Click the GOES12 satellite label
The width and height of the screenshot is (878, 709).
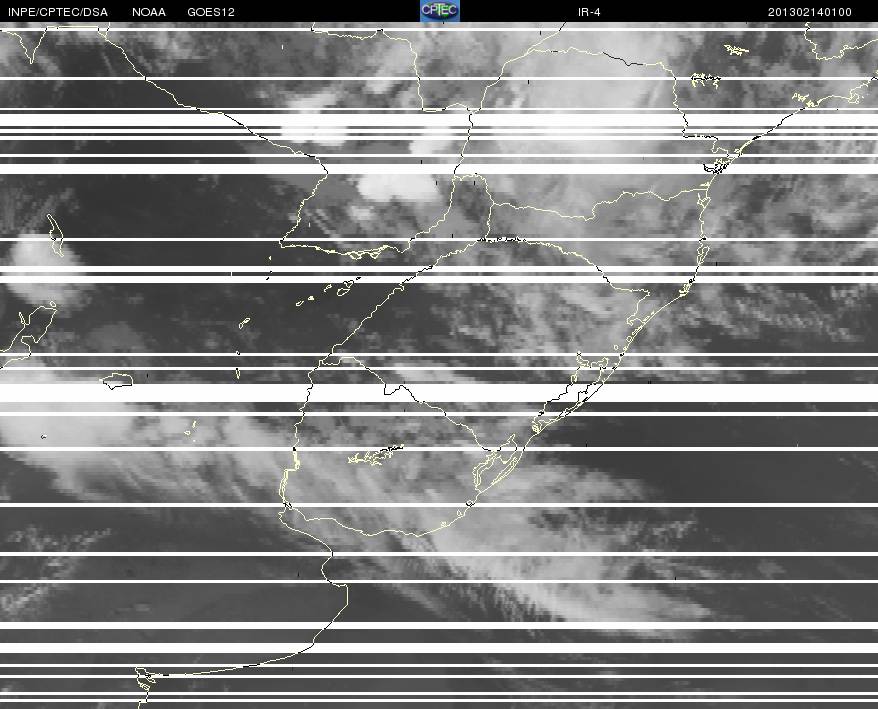click(211, 12)
